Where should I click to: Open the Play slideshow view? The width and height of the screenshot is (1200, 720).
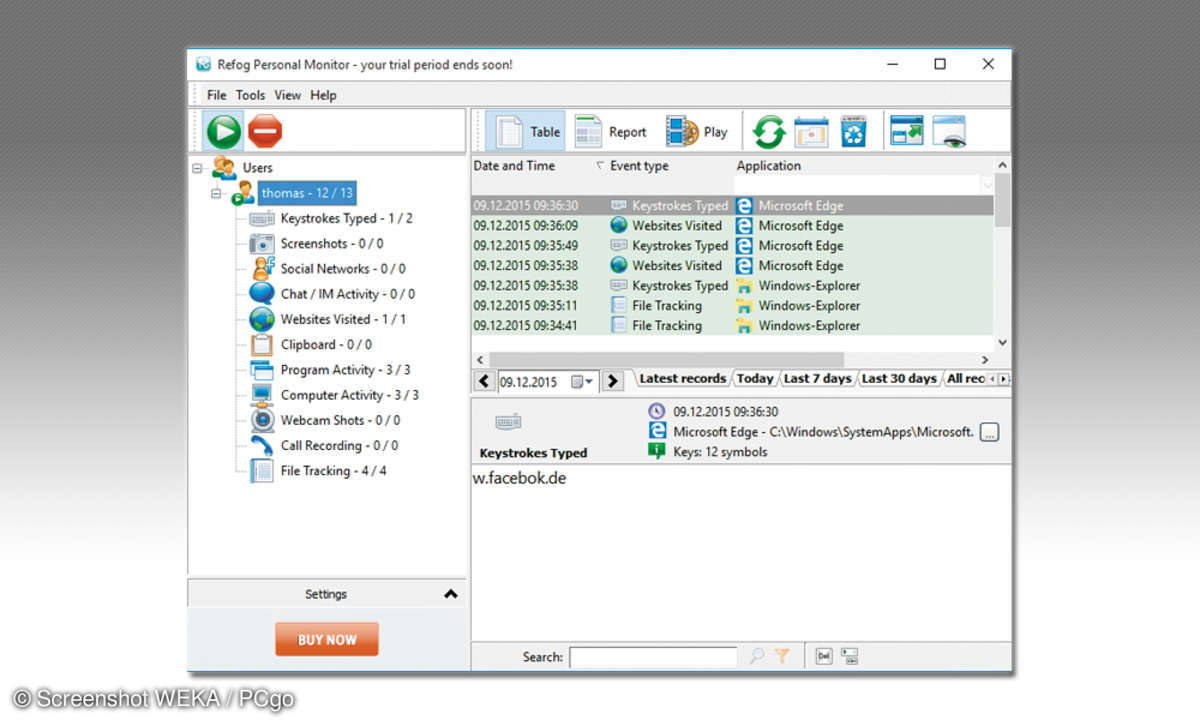pos(698,131)
